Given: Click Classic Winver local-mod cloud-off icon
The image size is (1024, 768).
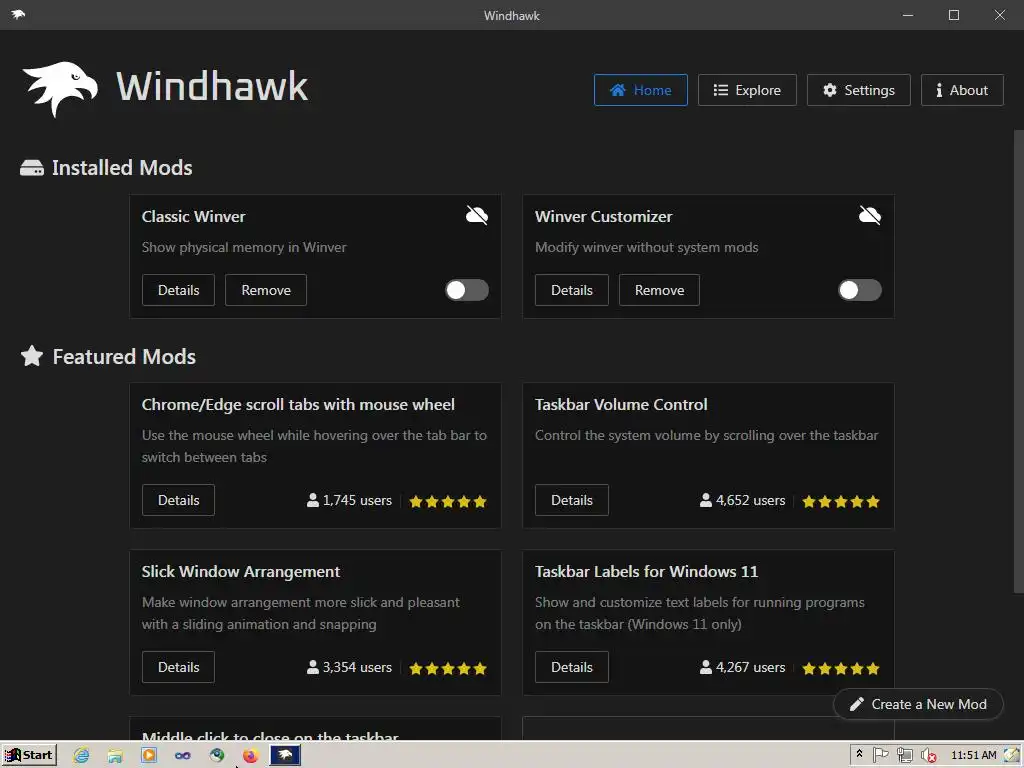Looking at the screenshot, I should tap(477, 215).
